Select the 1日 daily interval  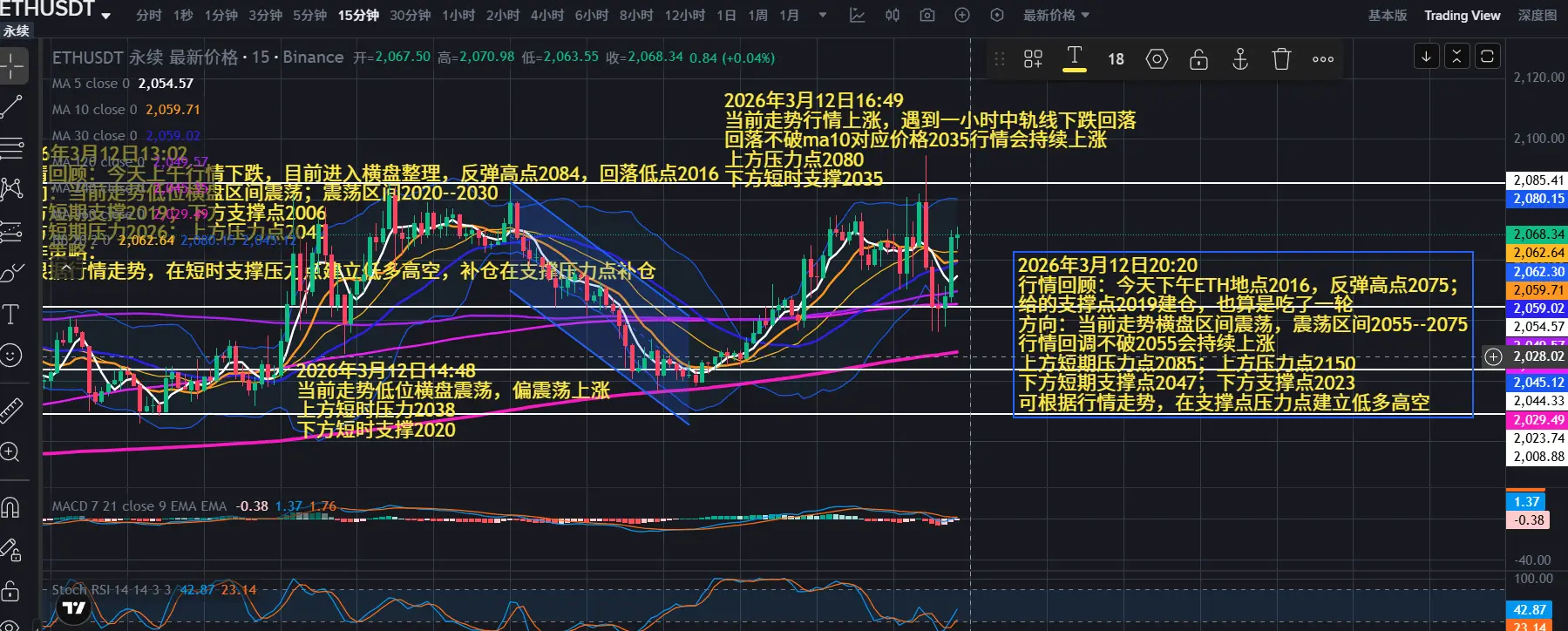coord(726,15)
